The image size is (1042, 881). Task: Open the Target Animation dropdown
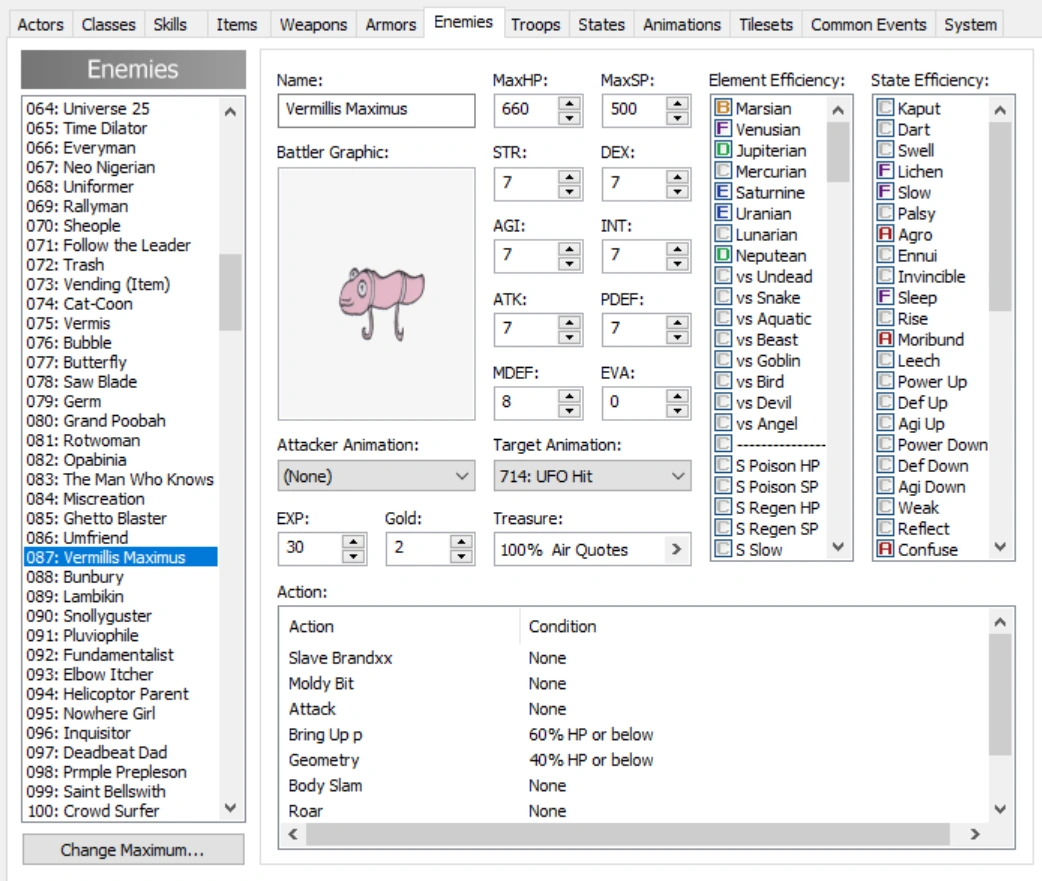(x=592, y=476)
